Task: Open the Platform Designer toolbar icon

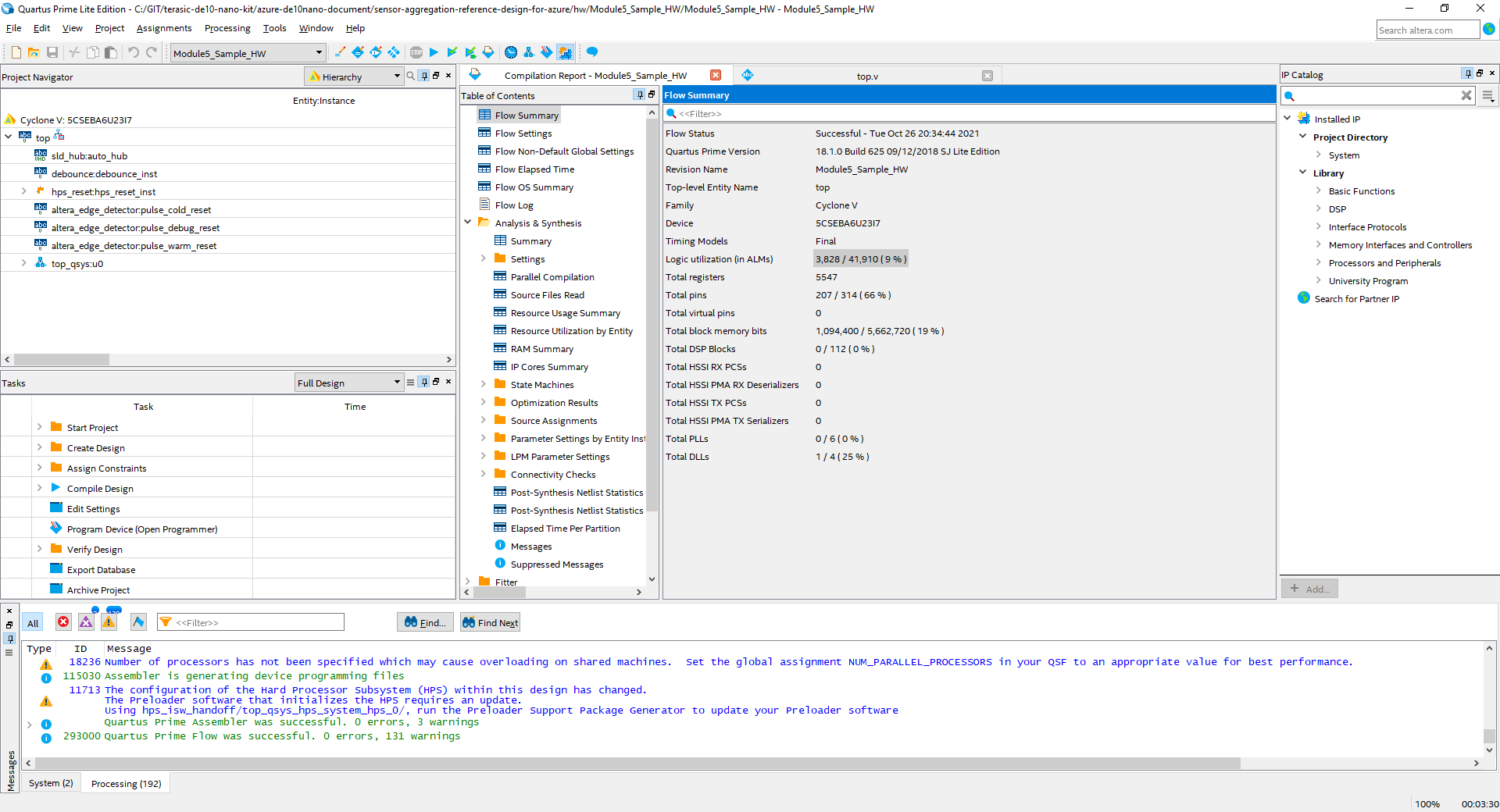Action: click(529, 52)
